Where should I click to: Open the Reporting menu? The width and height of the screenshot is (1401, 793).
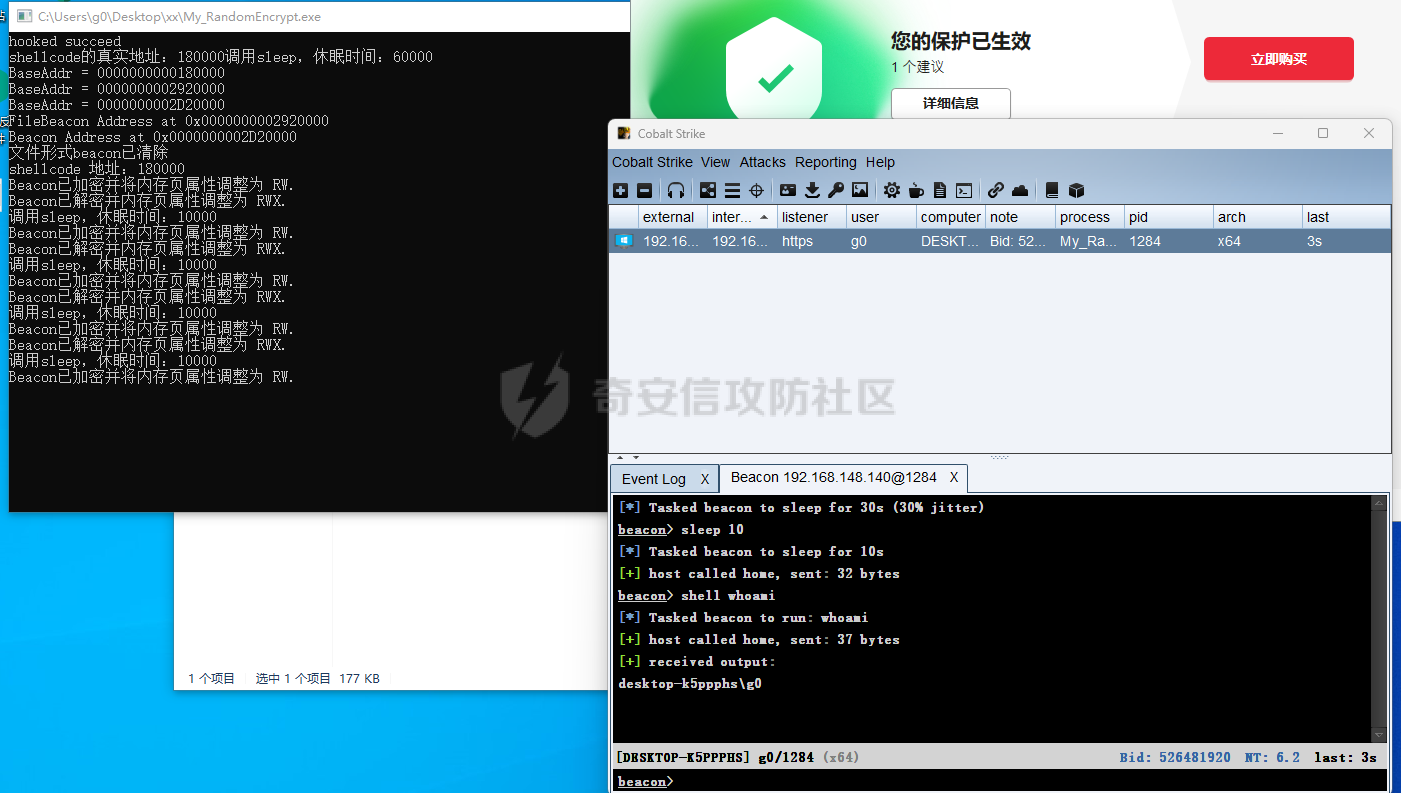(x=826, y=162)
